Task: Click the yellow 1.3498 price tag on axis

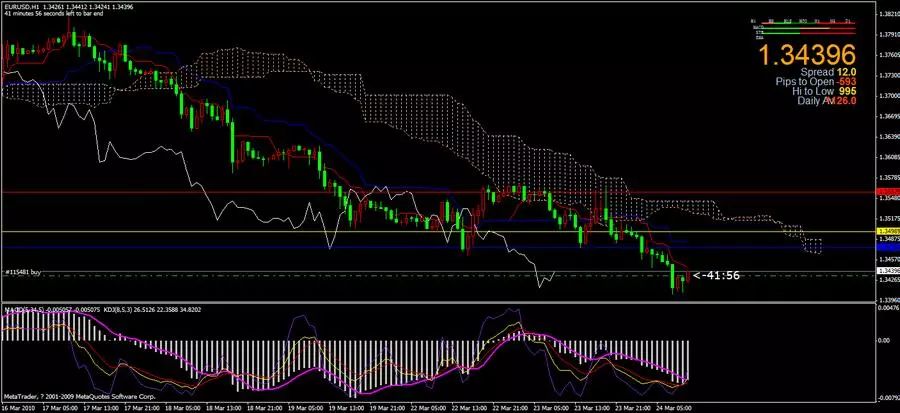Action: pos(889,231)
